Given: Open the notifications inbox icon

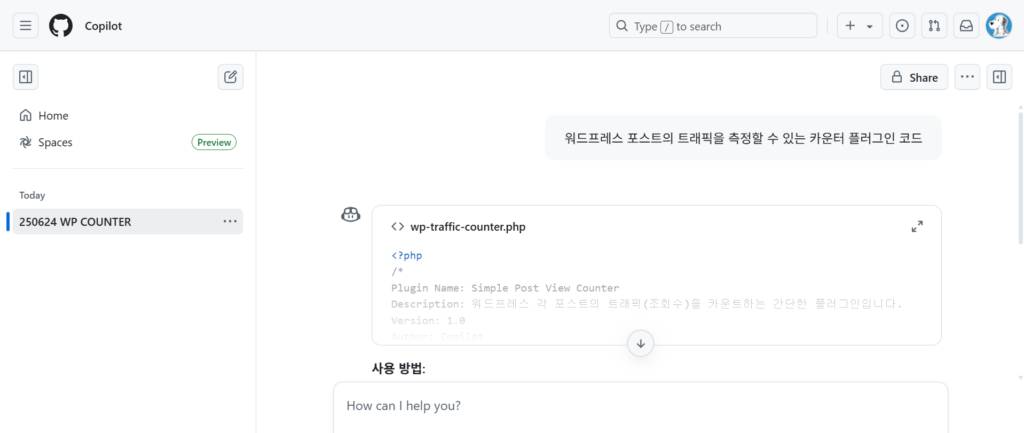Looking at the screenshot, I should pos(966,26).
